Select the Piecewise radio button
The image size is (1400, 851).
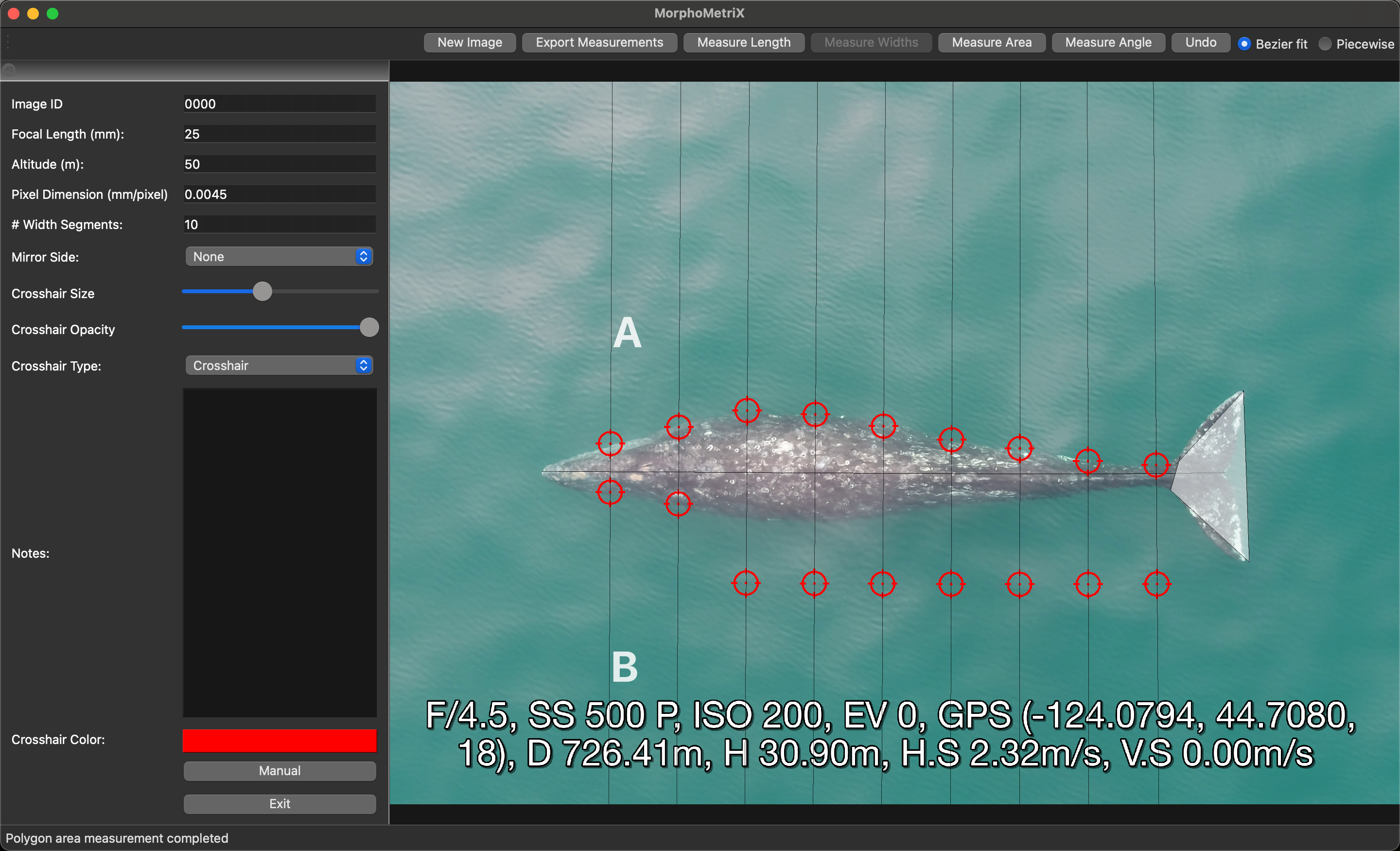click(1325, 44)
